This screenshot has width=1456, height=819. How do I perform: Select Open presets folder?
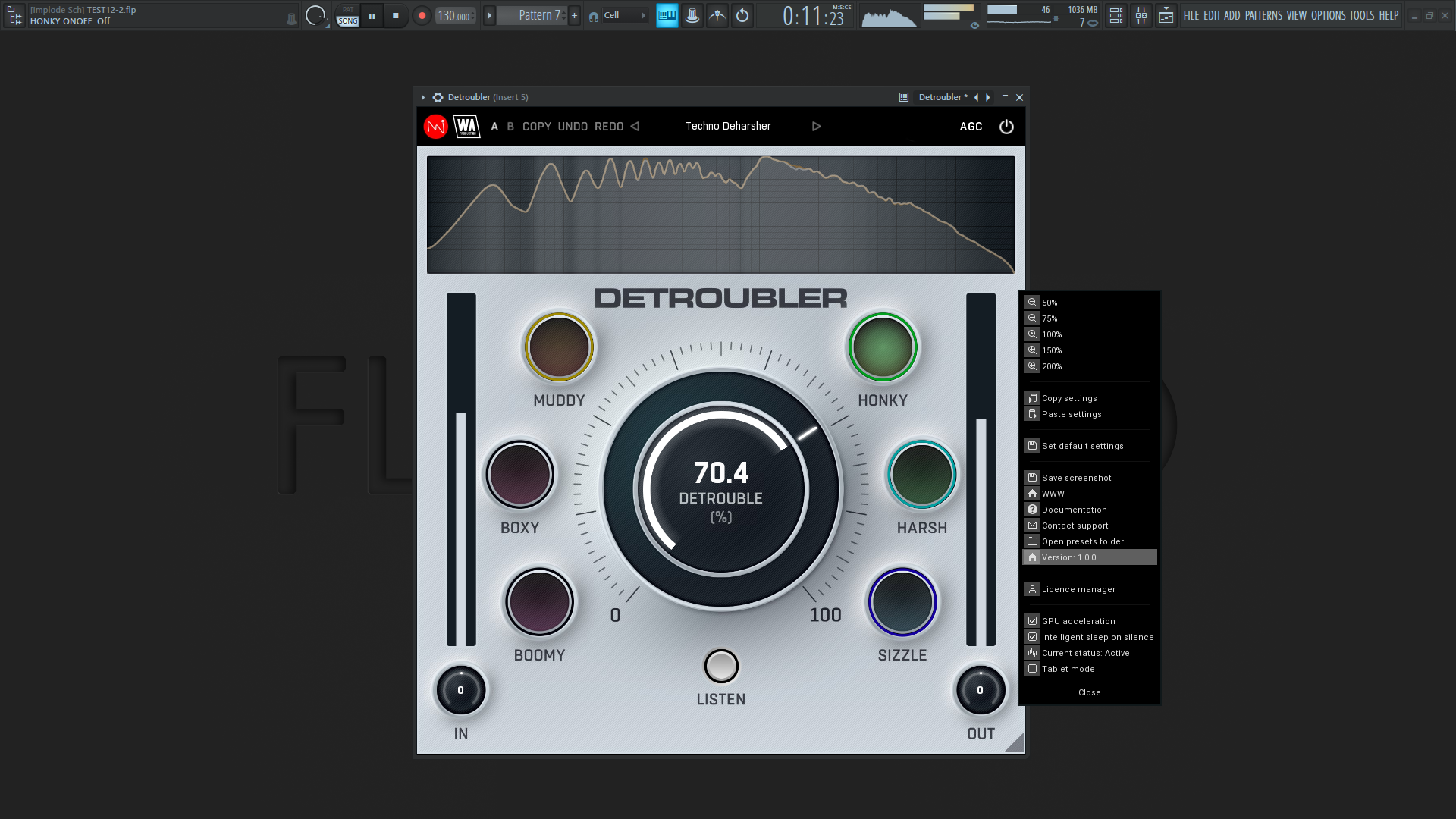[1089, 541]
